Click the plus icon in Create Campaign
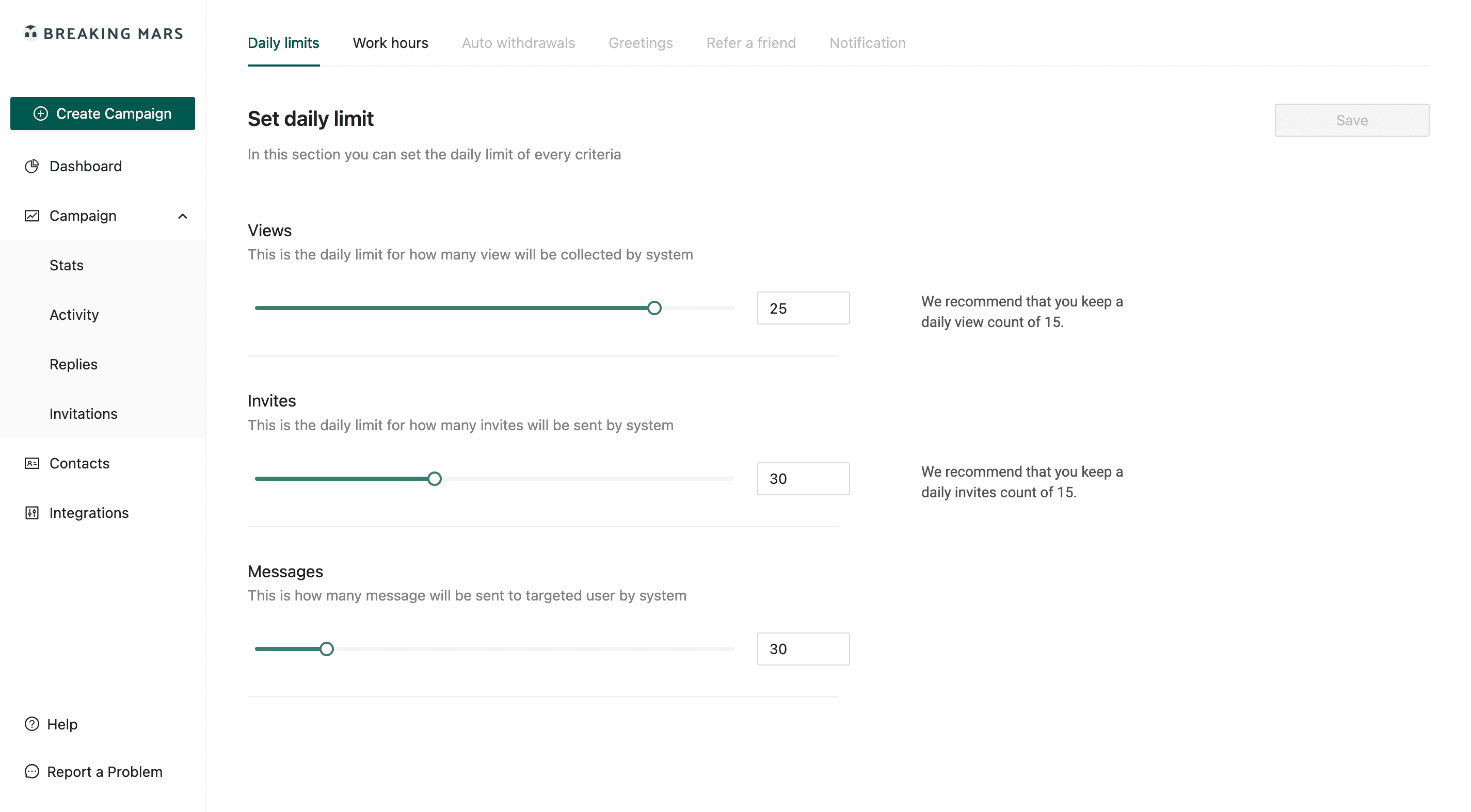Image resolution: width=1471 pixels, height=812 pixels. click(x=41, y=113)
